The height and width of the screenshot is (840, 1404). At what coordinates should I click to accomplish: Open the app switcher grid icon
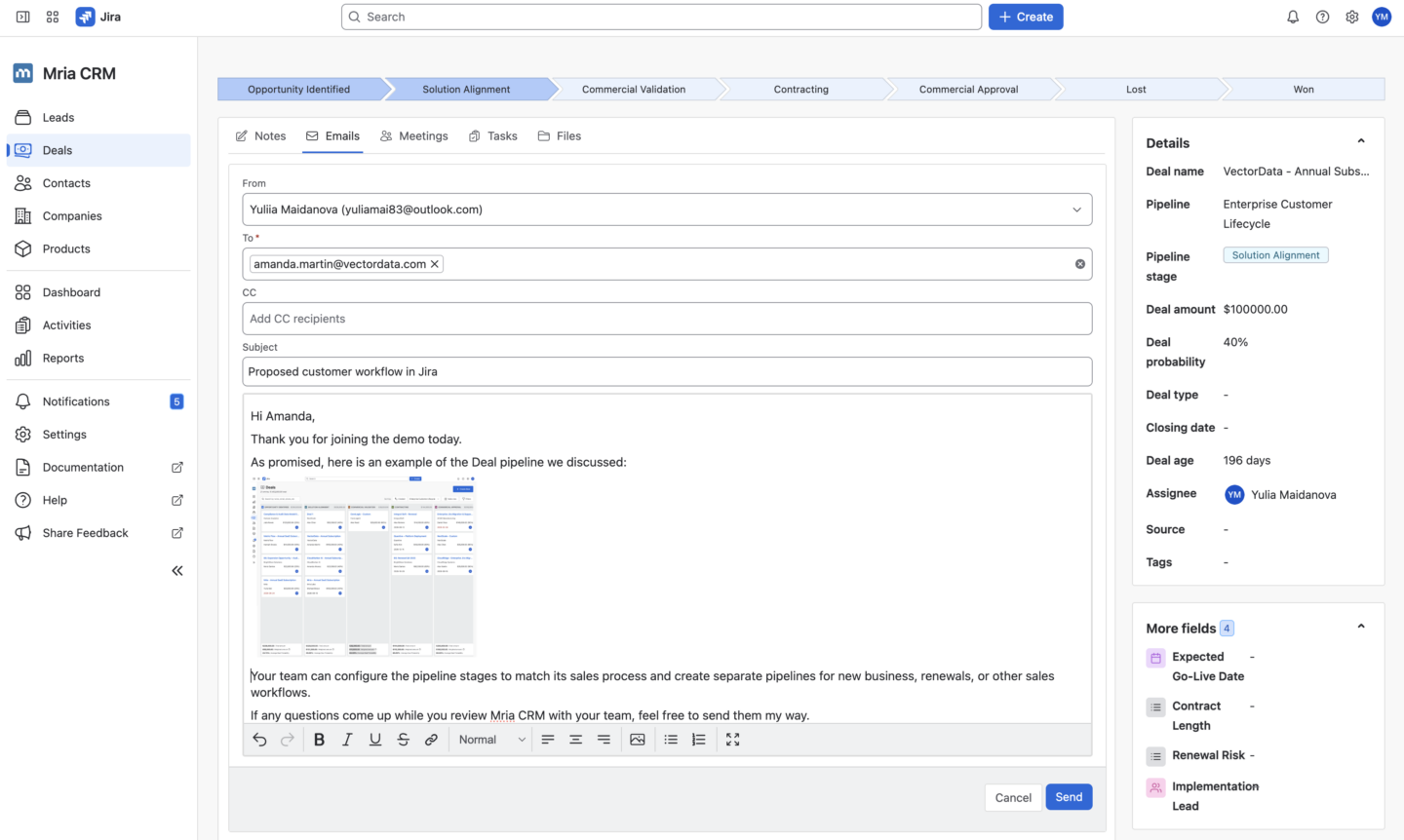53,17
